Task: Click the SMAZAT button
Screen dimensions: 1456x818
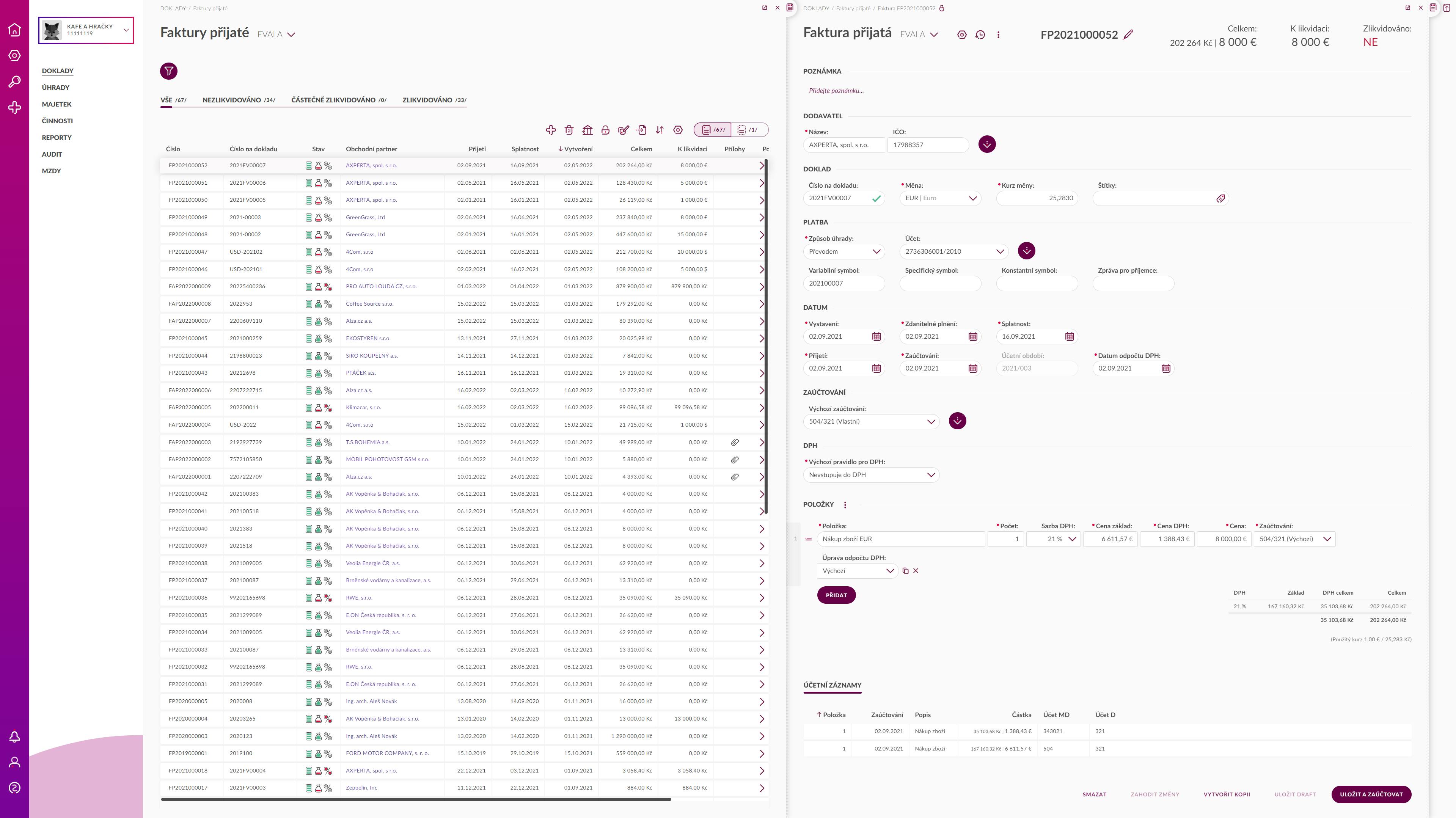Action: click(1094, 794)
